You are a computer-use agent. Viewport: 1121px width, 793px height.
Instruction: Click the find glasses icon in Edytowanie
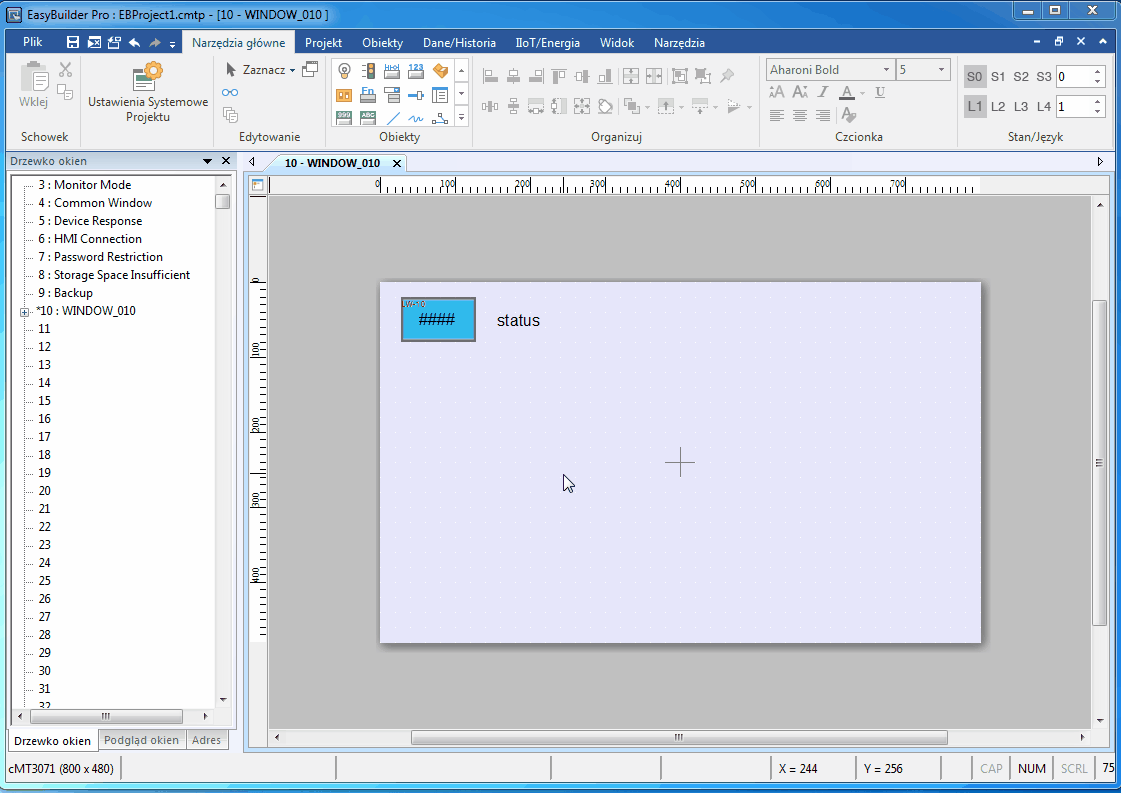pyautogui.click(x=229, y=92)
